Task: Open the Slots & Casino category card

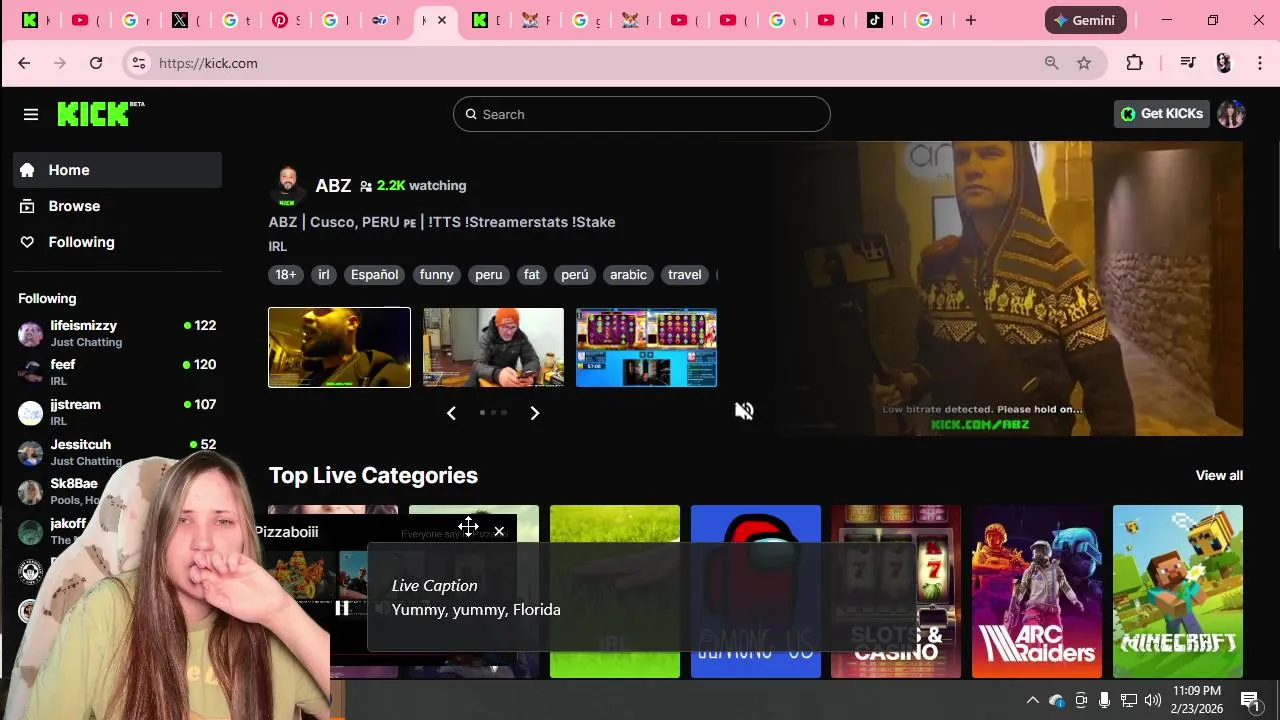Action: [896, 591]
